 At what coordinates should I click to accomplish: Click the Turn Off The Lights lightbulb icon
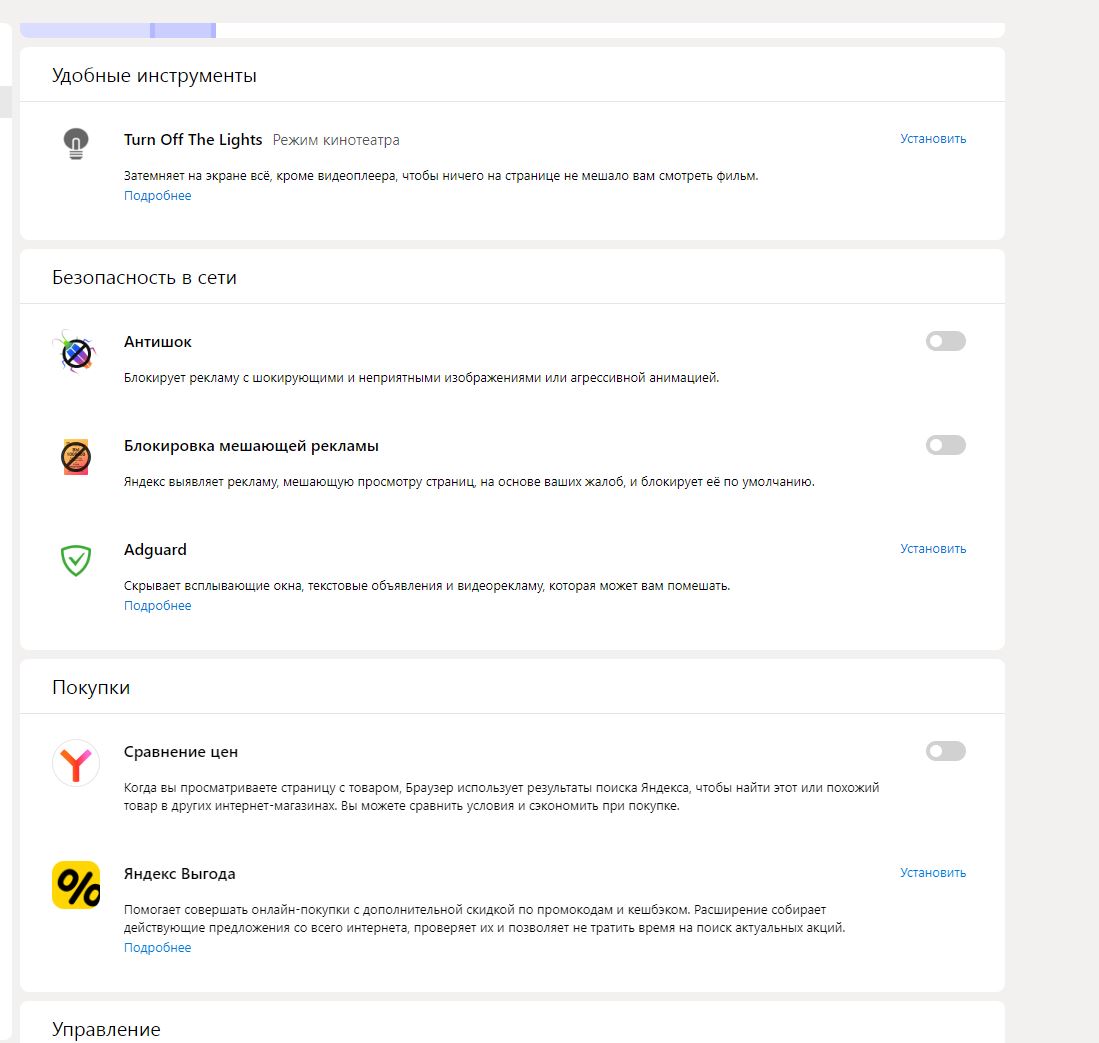[x=76, y=144]
